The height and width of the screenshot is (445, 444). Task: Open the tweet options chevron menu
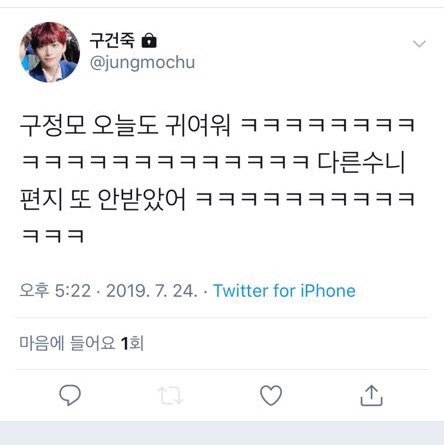tap(419, 44)
